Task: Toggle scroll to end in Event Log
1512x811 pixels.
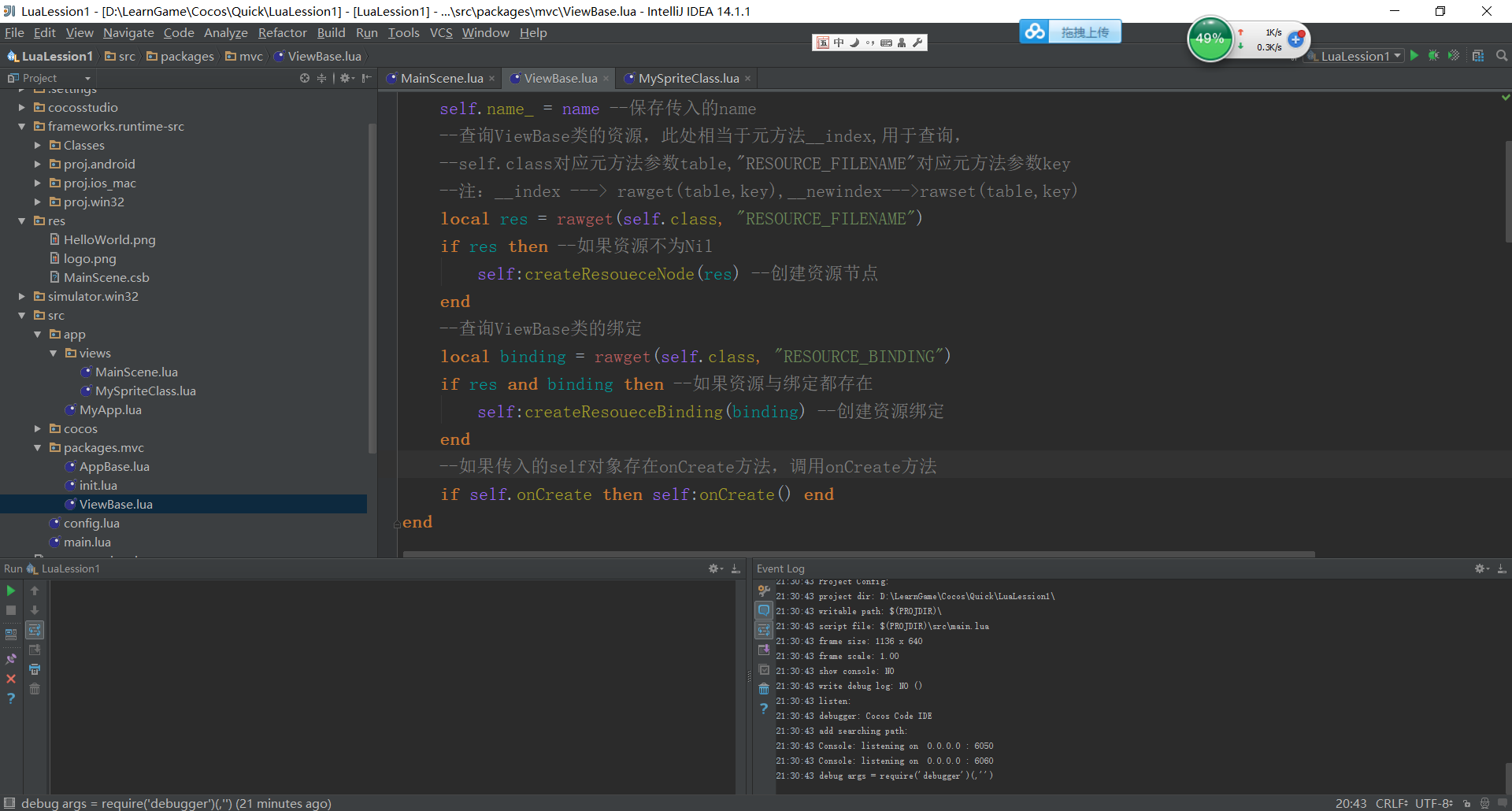Action: (764, 650)
